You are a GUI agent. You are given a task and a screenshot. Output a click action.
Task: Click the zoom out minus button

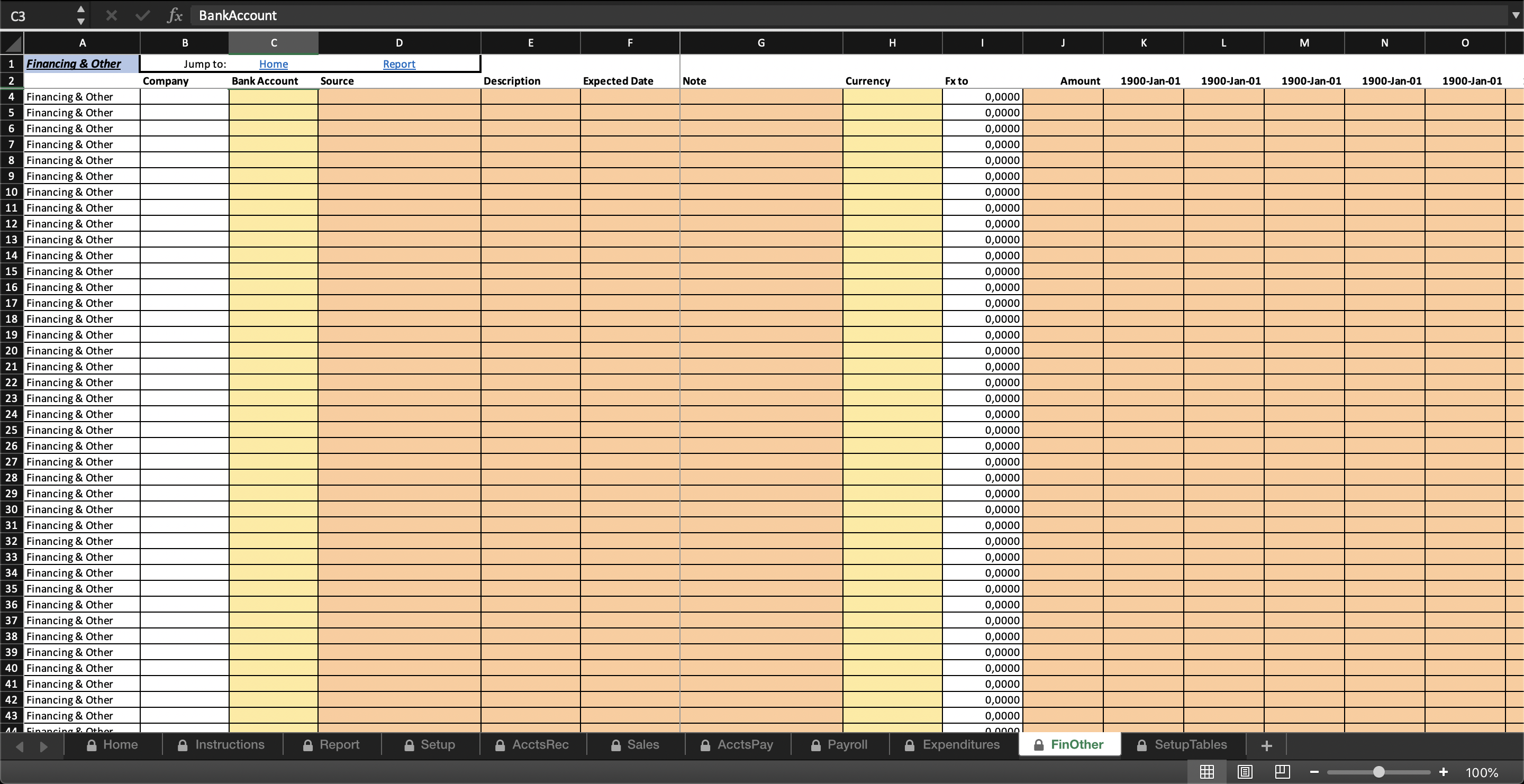click(x=1314, y=772)
